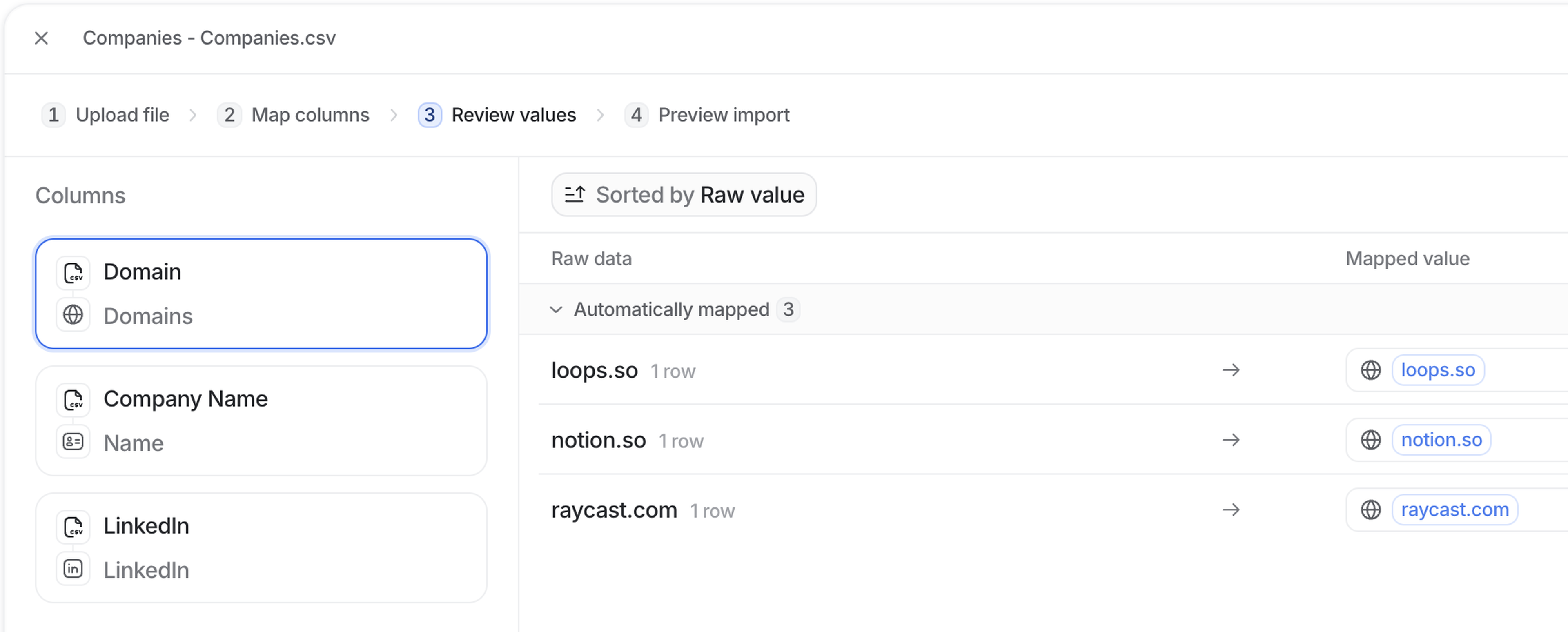Click globe icon in raycast.com mapped value
The width and height of the screenshot is (1568, 632).
(1370, 510)
